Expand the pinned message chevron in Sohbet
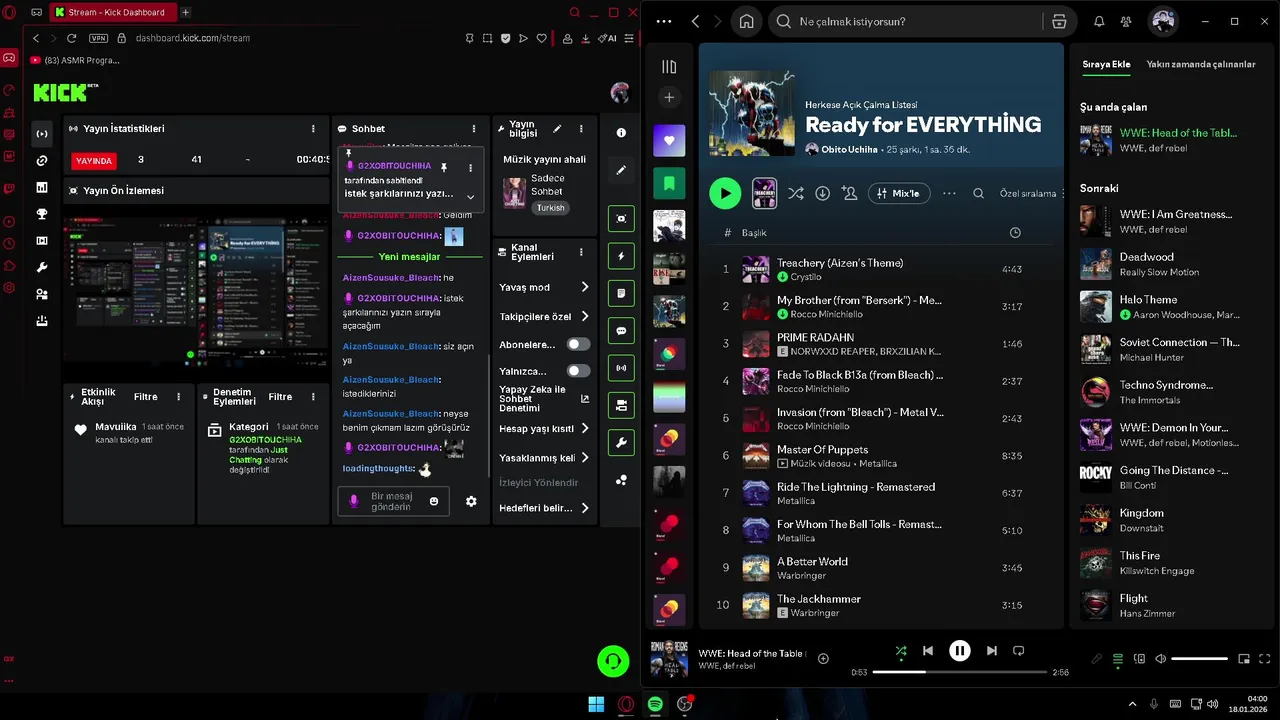 471,197
